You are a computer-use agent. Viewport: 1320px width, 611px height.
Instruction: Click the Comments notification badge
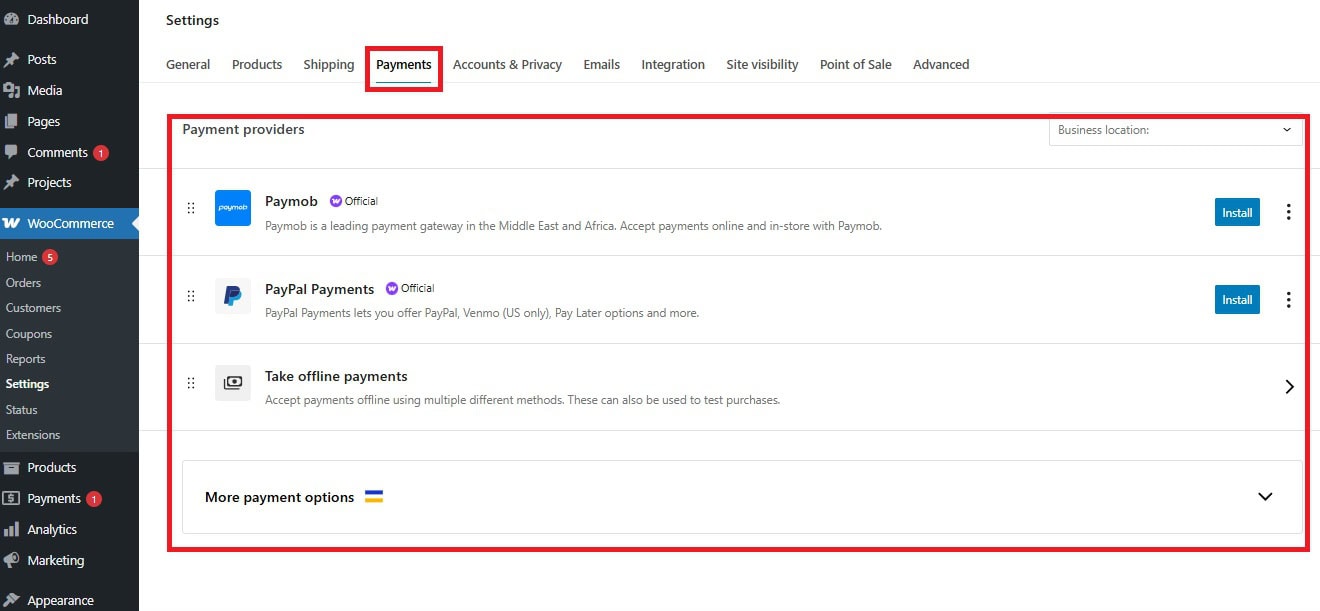[101, 153]
